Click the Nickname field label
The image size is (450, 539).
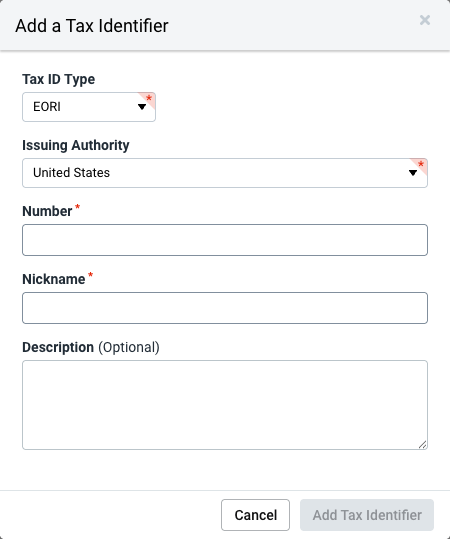click(x=54, y=279)
